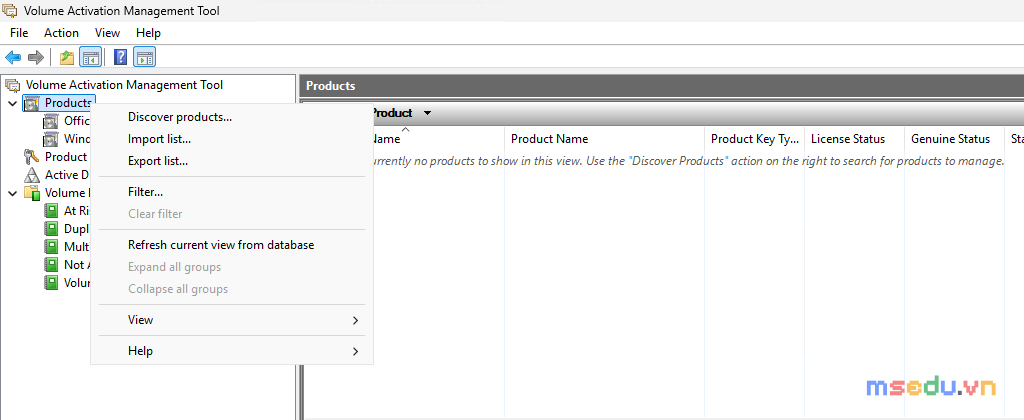Toggle Show/Hide Console Tree toolbar icon
The width and height of the screenshot is (1024, 420).
[x=90, y=57]
